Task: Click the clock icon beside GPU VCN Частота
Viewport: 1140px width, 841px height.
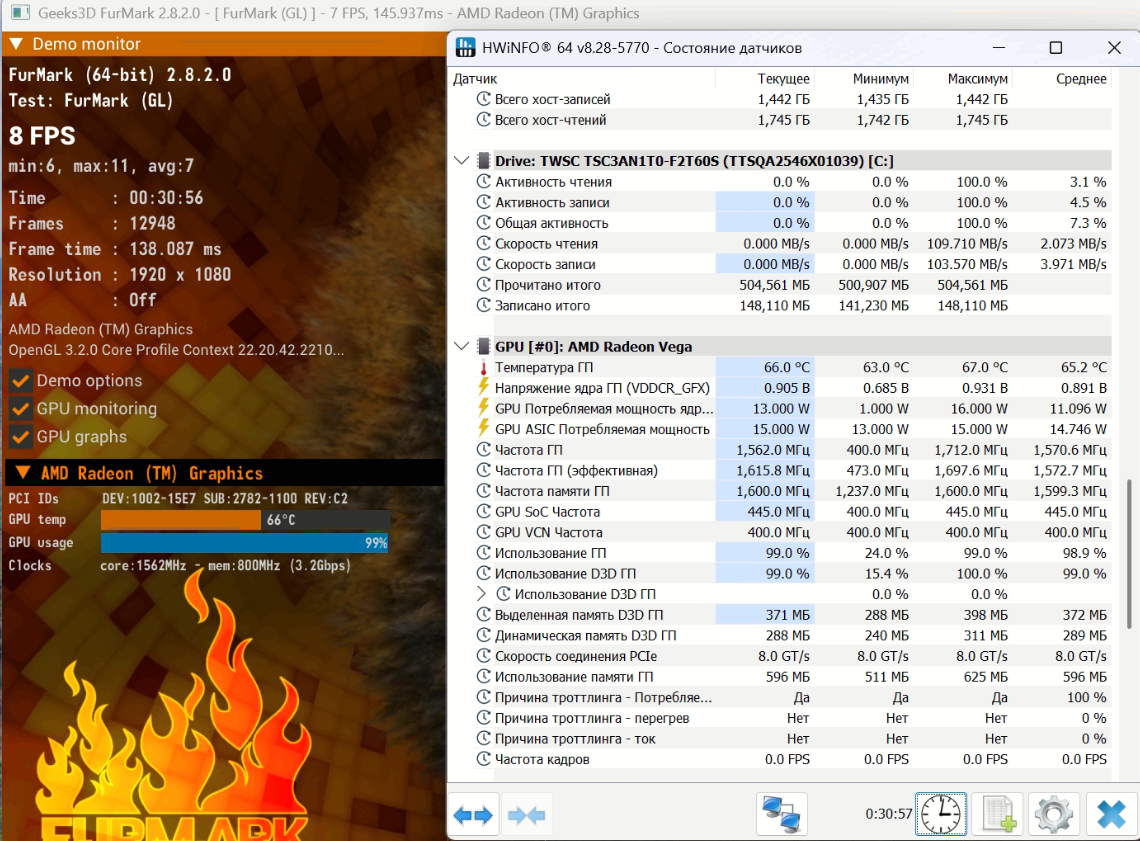Action: (x=483, y=532)
